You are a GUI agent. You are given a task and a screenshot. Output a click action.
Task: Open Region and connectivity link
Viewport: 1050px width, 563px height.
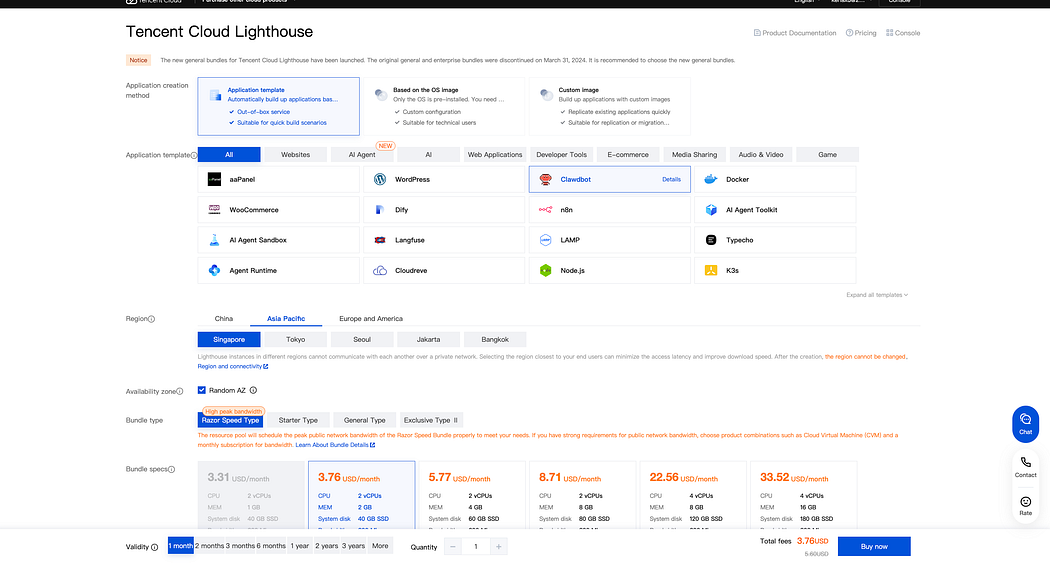pos(232,366)
